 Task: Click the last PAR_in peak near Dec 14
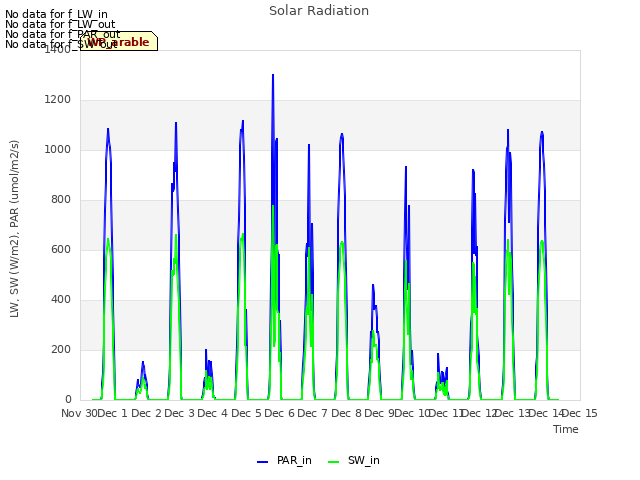tap(542, 132)
